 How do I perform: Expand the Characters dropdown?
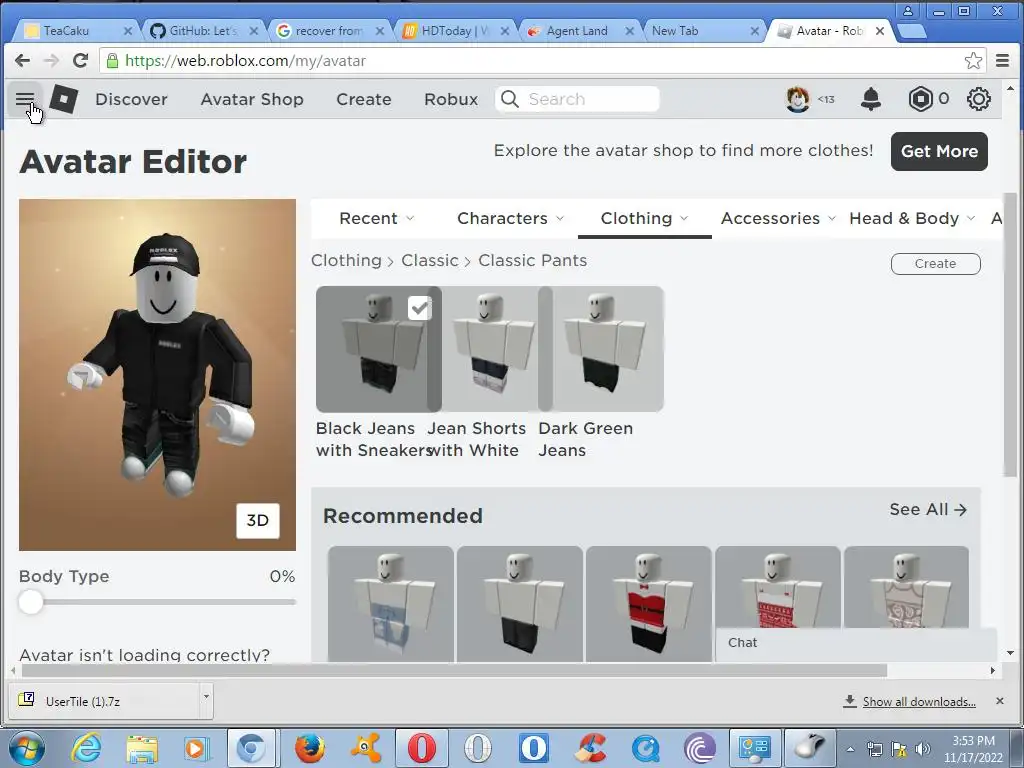(511, 218)
